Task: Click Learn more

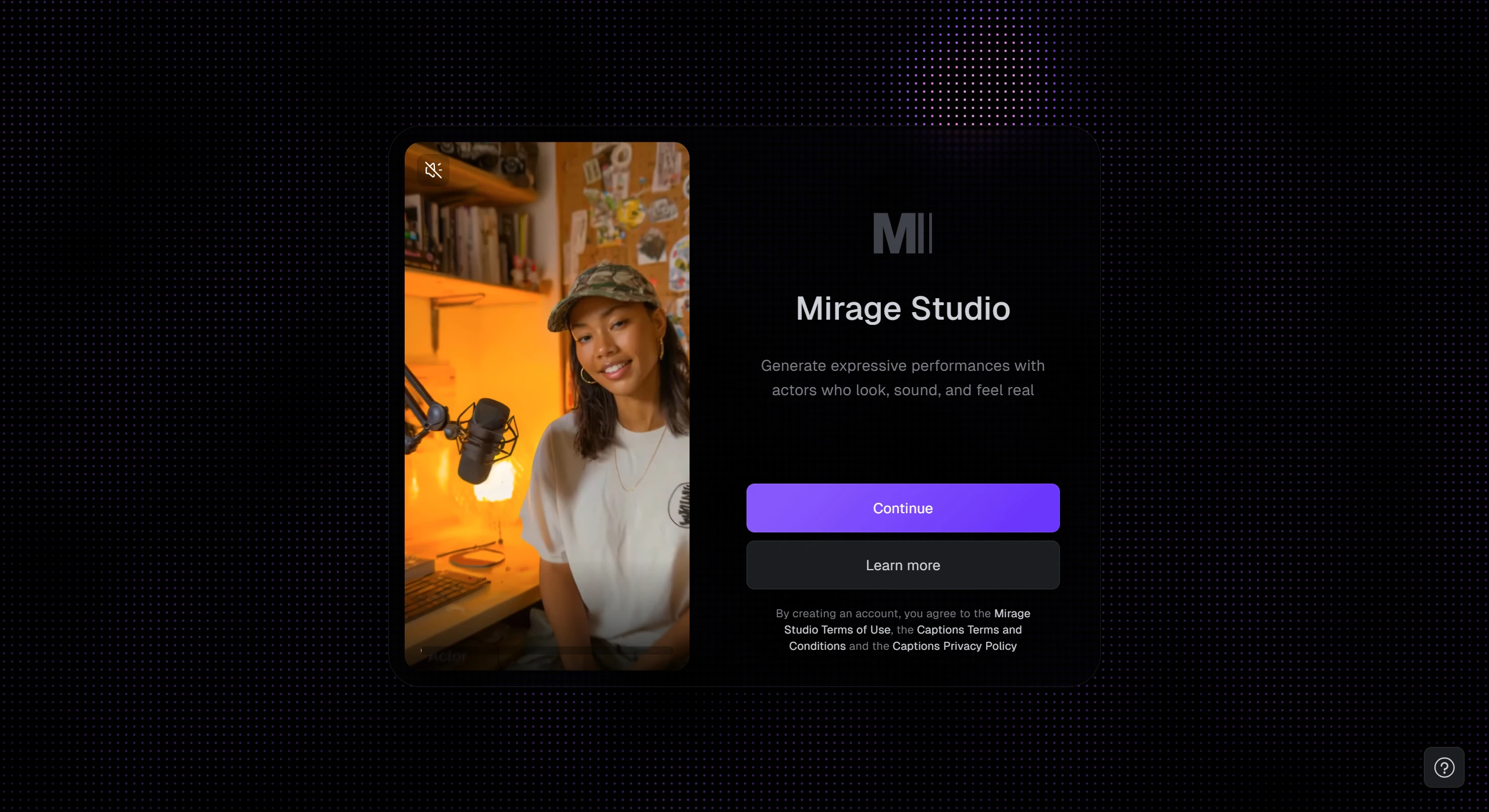Action: pos(902,564)
